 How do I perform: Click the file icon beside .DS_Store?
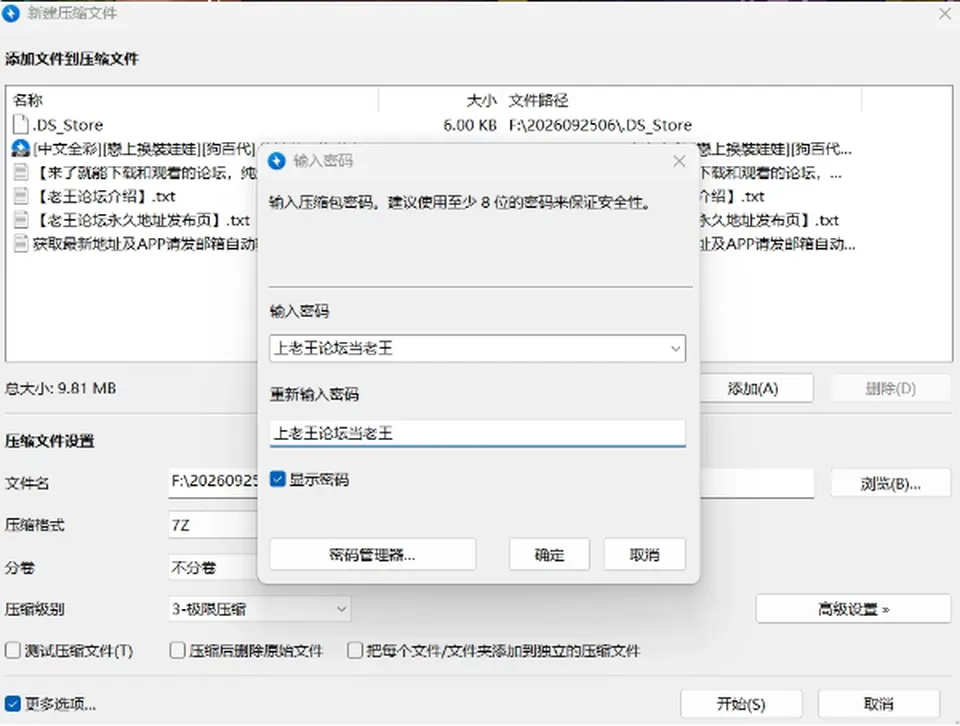(x=20, y=125)
